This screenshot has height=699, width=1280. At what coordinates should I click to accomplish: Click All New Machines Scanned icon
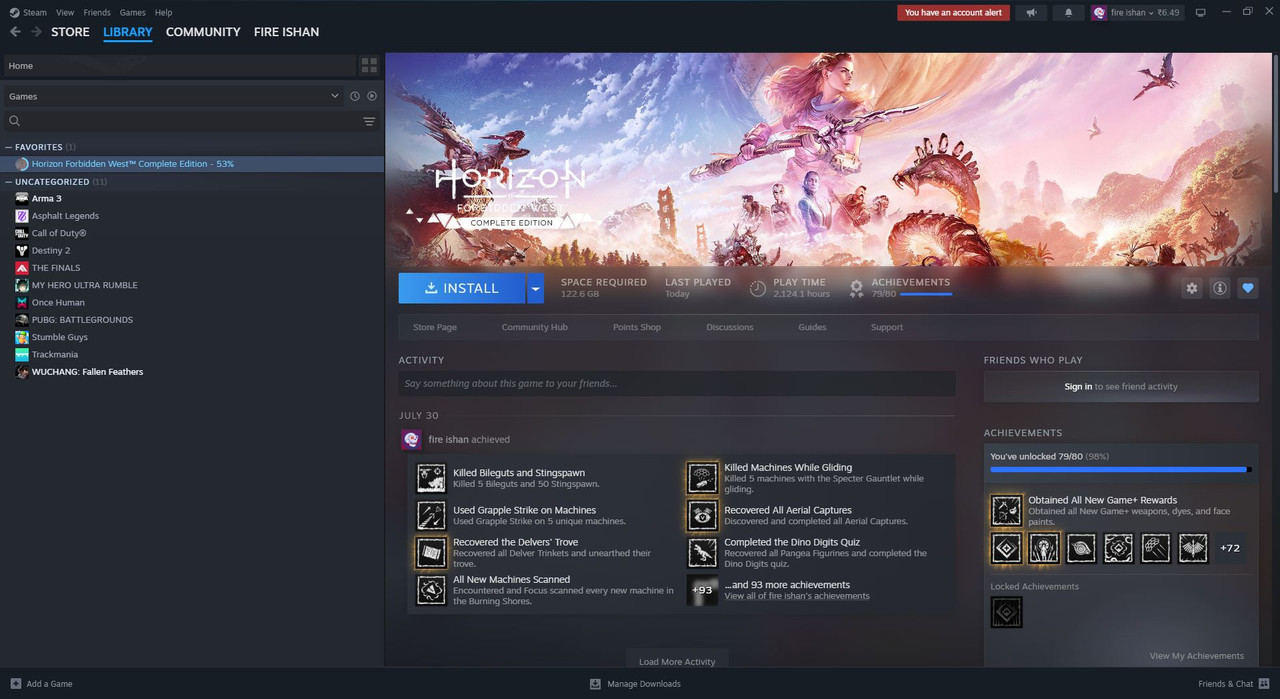pyautogui.click(x=431, y=590)
